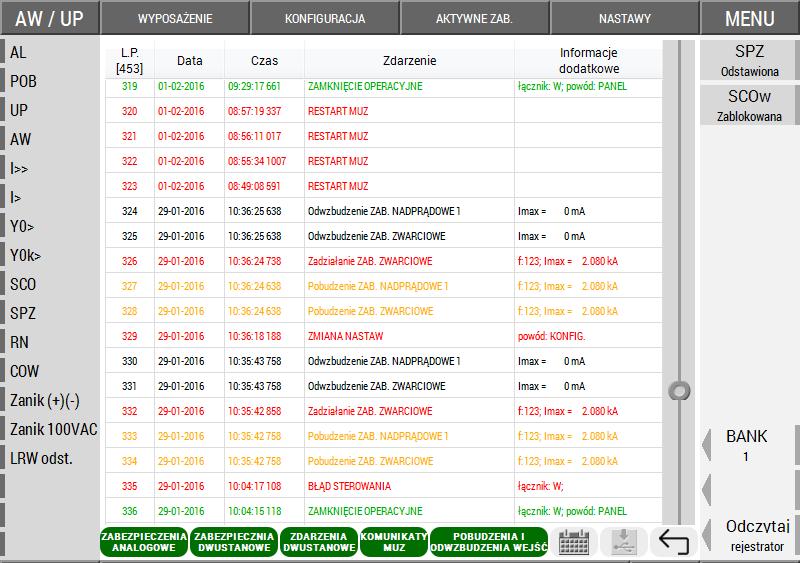Select ZDARZENIA DWUSTANOWE filter
This screenshot has width=800, height=563.
(x=319, y=542)
